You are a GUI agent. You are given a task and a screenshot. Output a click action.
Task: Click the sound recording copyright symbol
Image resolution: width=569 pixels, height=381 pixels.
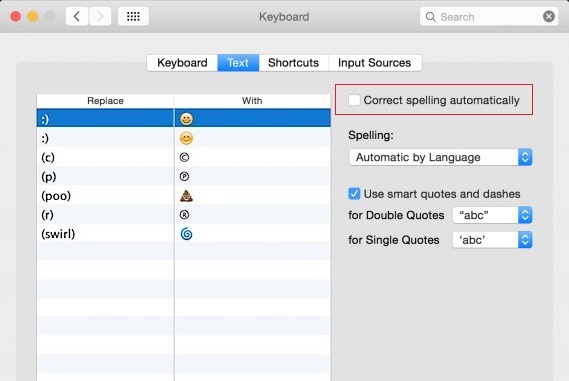pyautogui.click(x=184, y=177)
